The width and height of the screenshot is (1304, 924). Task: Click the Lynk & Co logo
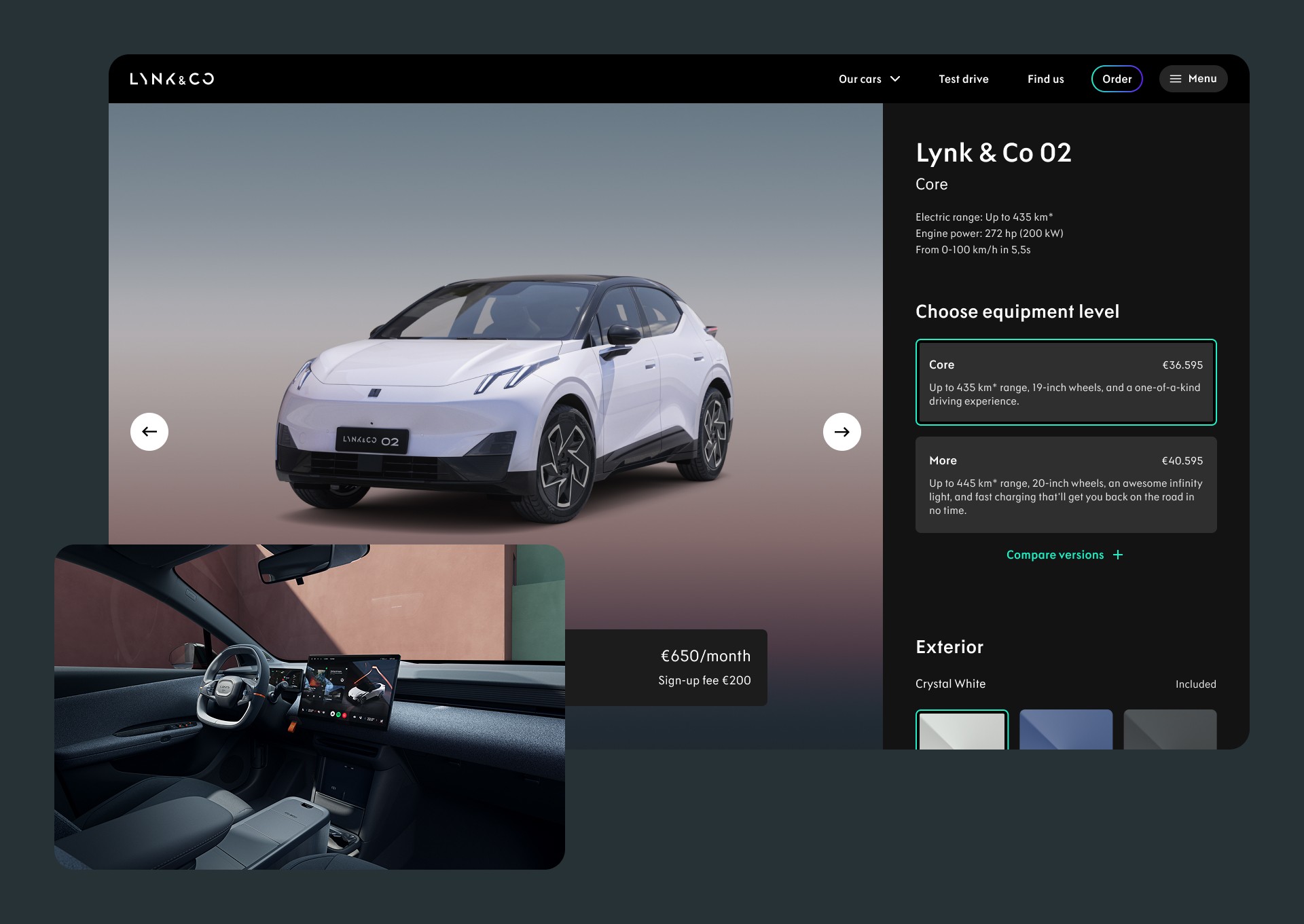click(x=172, y=79)
